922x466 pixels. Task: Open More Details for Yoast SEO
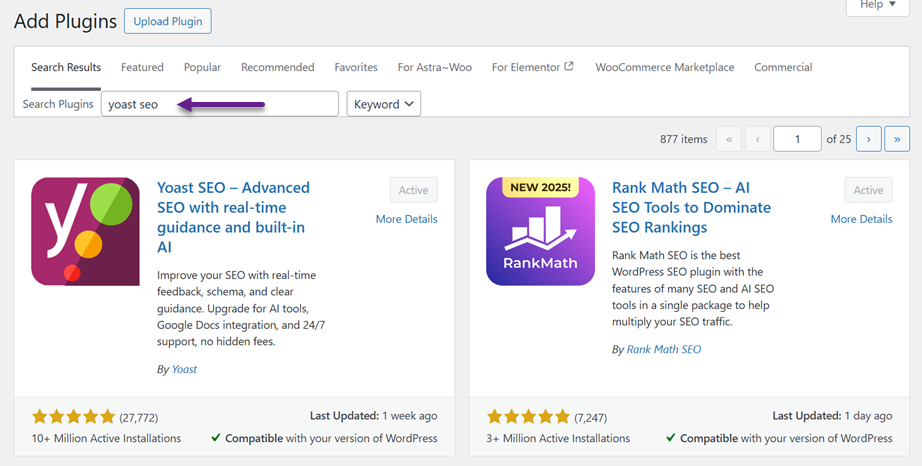click(x=406, y=219)
